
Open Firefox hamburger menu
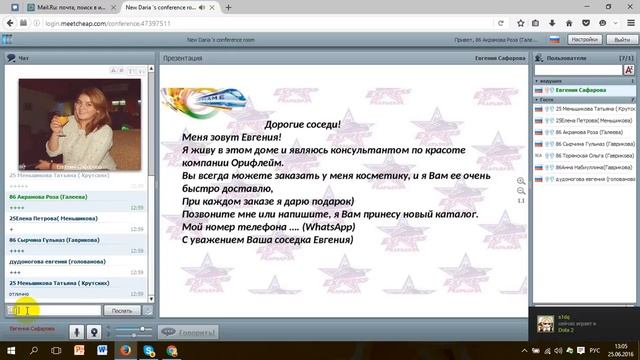pyautogui.click(x=631, y=23)
